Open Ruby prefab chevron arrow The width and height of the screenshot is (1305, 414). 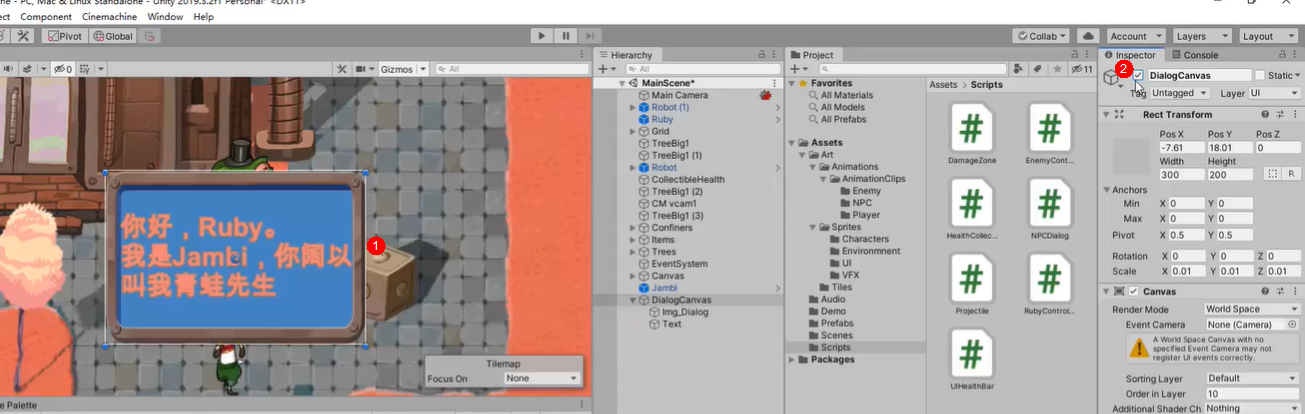pos(778,119)
